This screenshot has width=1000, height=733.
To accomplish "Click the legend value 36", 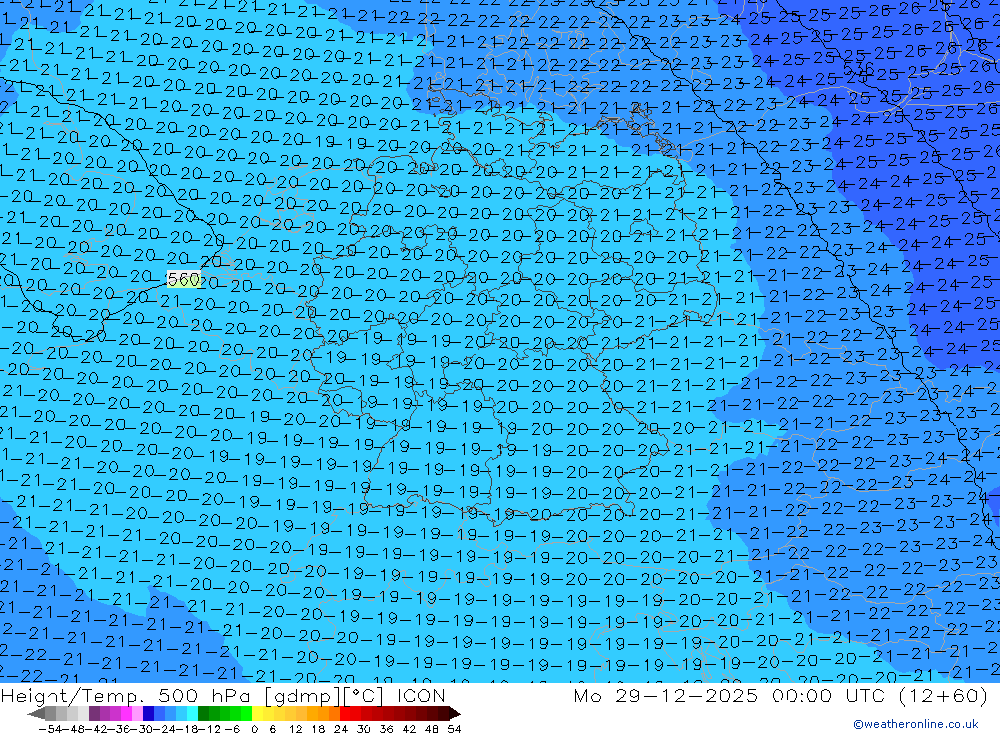I will [x=386, y=729].
